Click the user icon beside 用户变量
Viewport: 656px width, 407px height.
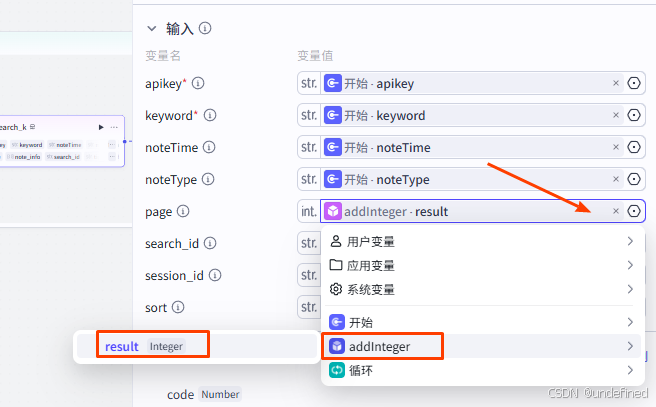(336, 241)
